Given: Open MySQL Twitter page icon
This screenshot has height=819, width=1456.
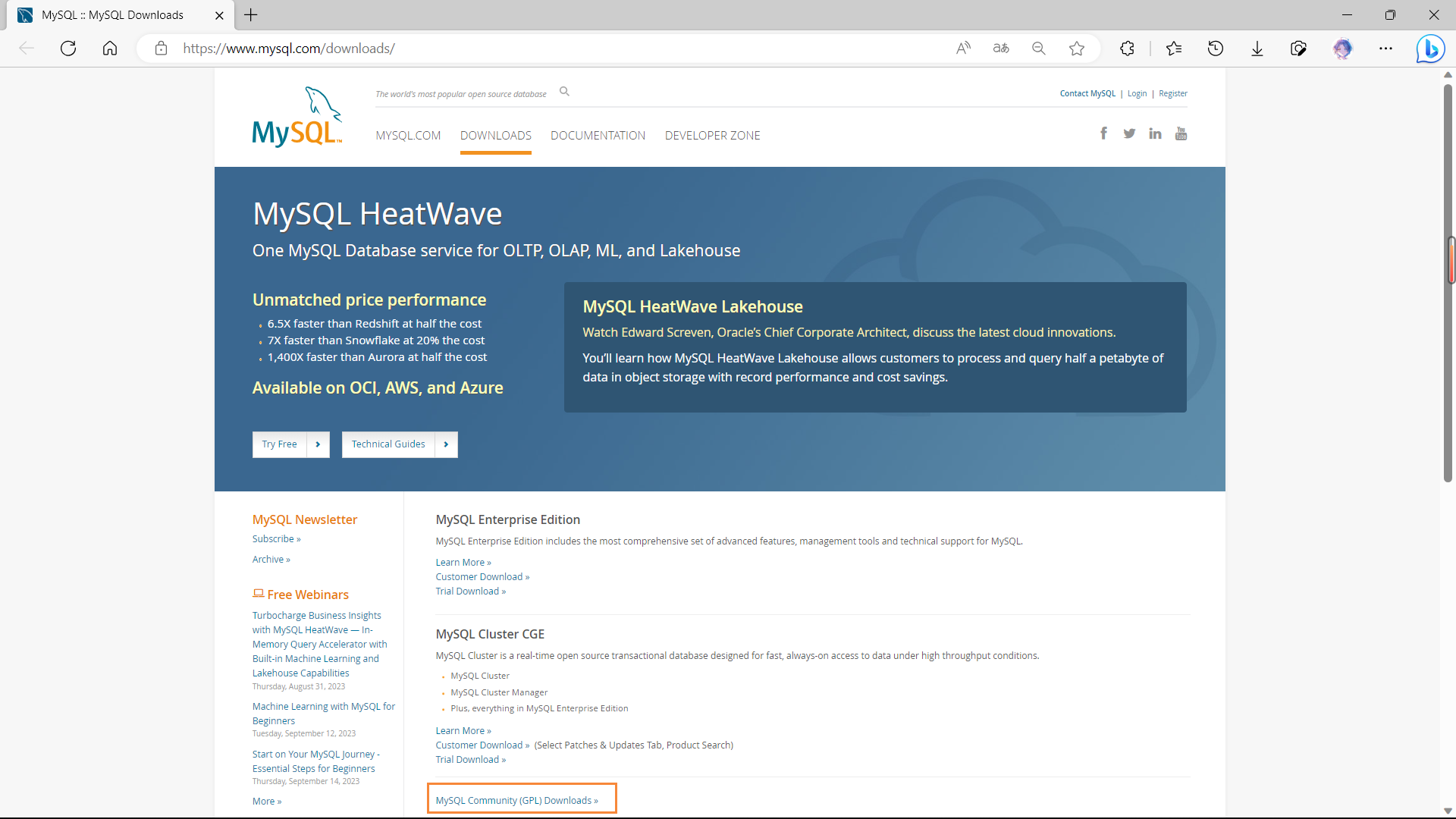Looking at the screenshot, I should pos(1129,133).
